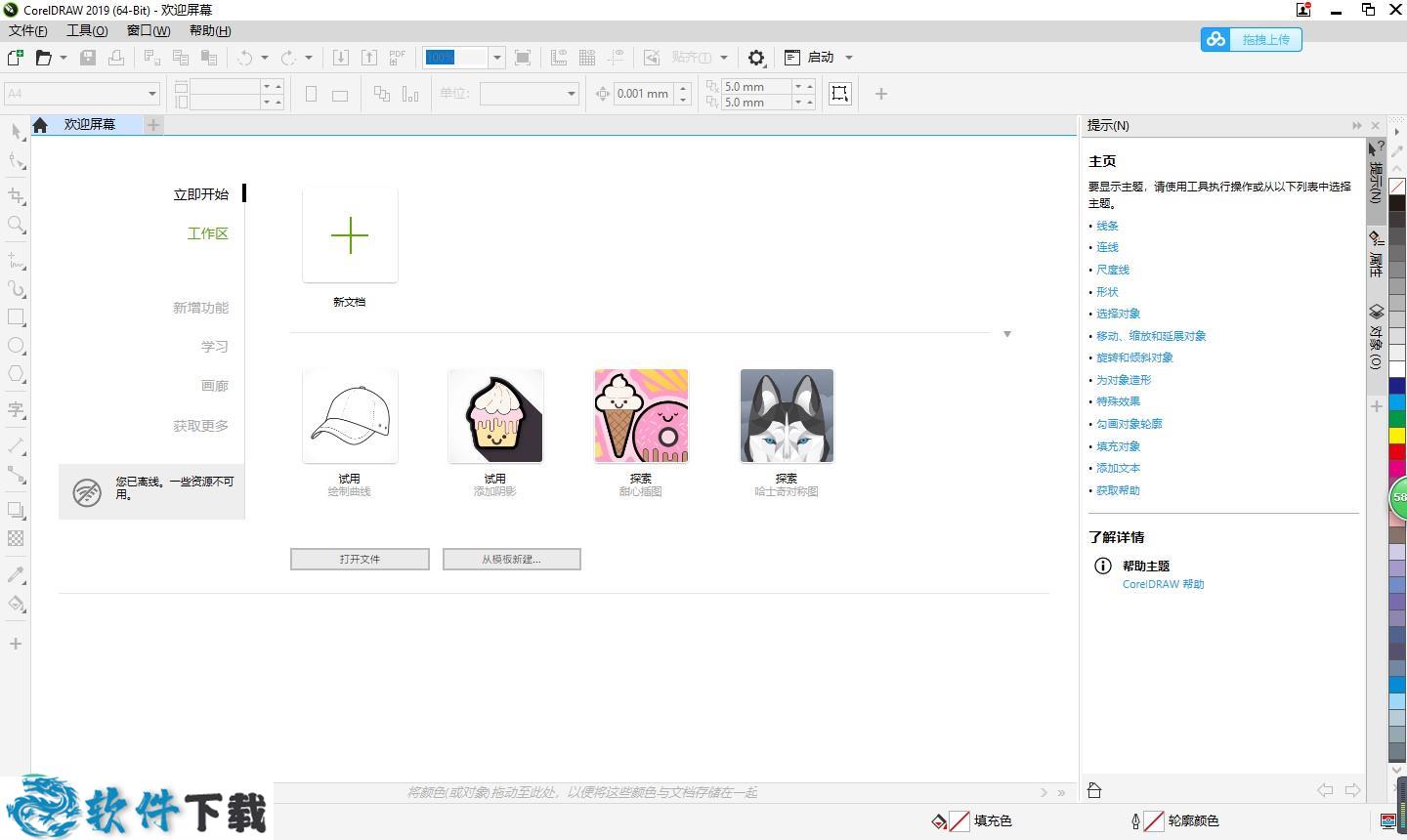Open the 启动 launcher dropdown

click(849, 58)
